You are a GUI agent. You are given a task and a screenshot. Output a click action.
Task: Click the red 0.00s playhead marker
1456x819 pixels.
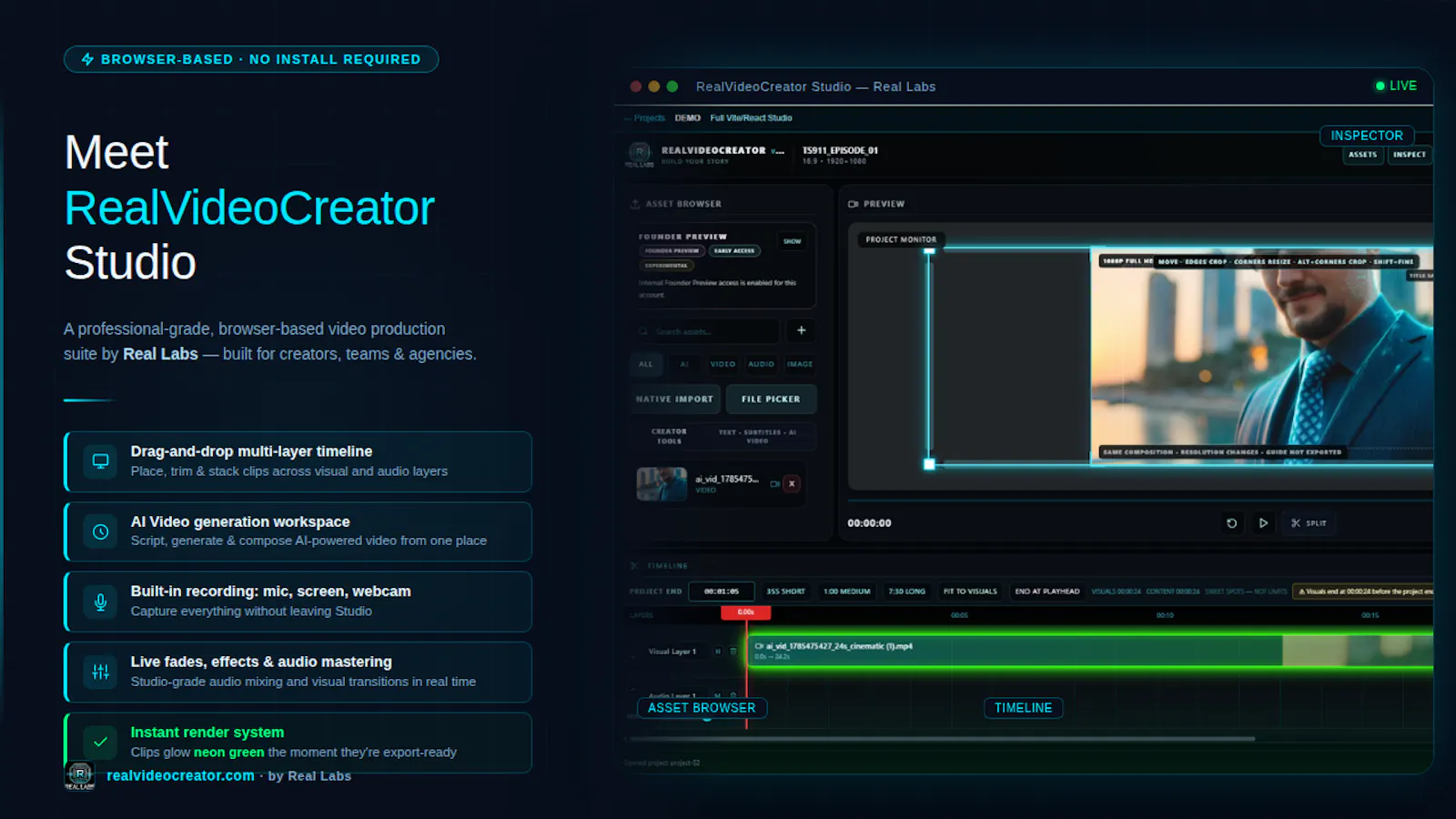(x=746, y=612)
